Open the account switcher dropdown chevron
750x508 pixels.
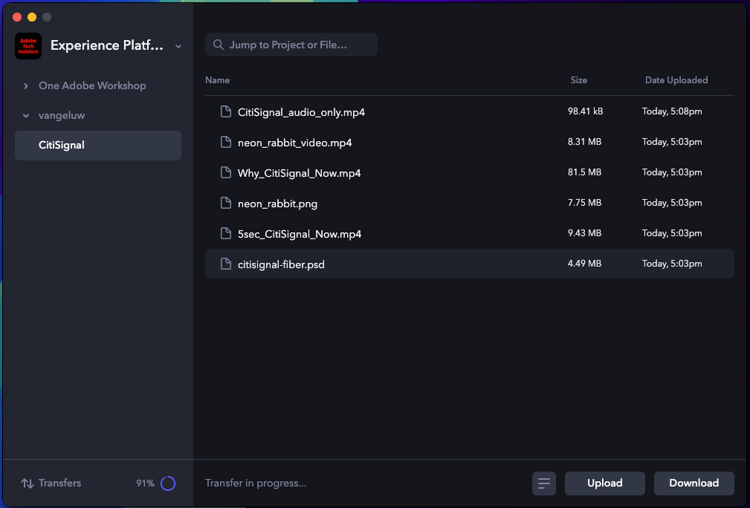[178, 46]
